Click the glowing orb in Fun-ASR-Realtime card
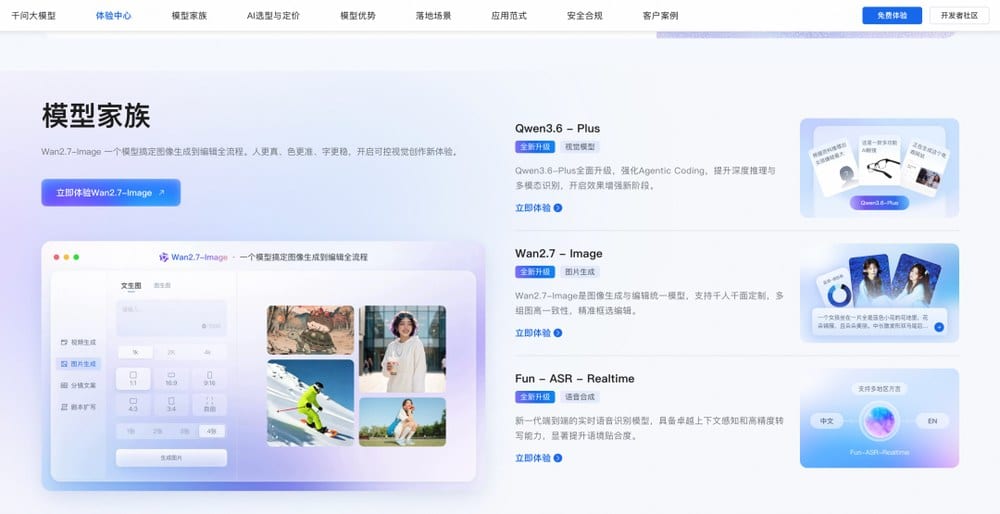Image resolution: width=1000 pixels, height=514 pixels. (x=879, y=421)
